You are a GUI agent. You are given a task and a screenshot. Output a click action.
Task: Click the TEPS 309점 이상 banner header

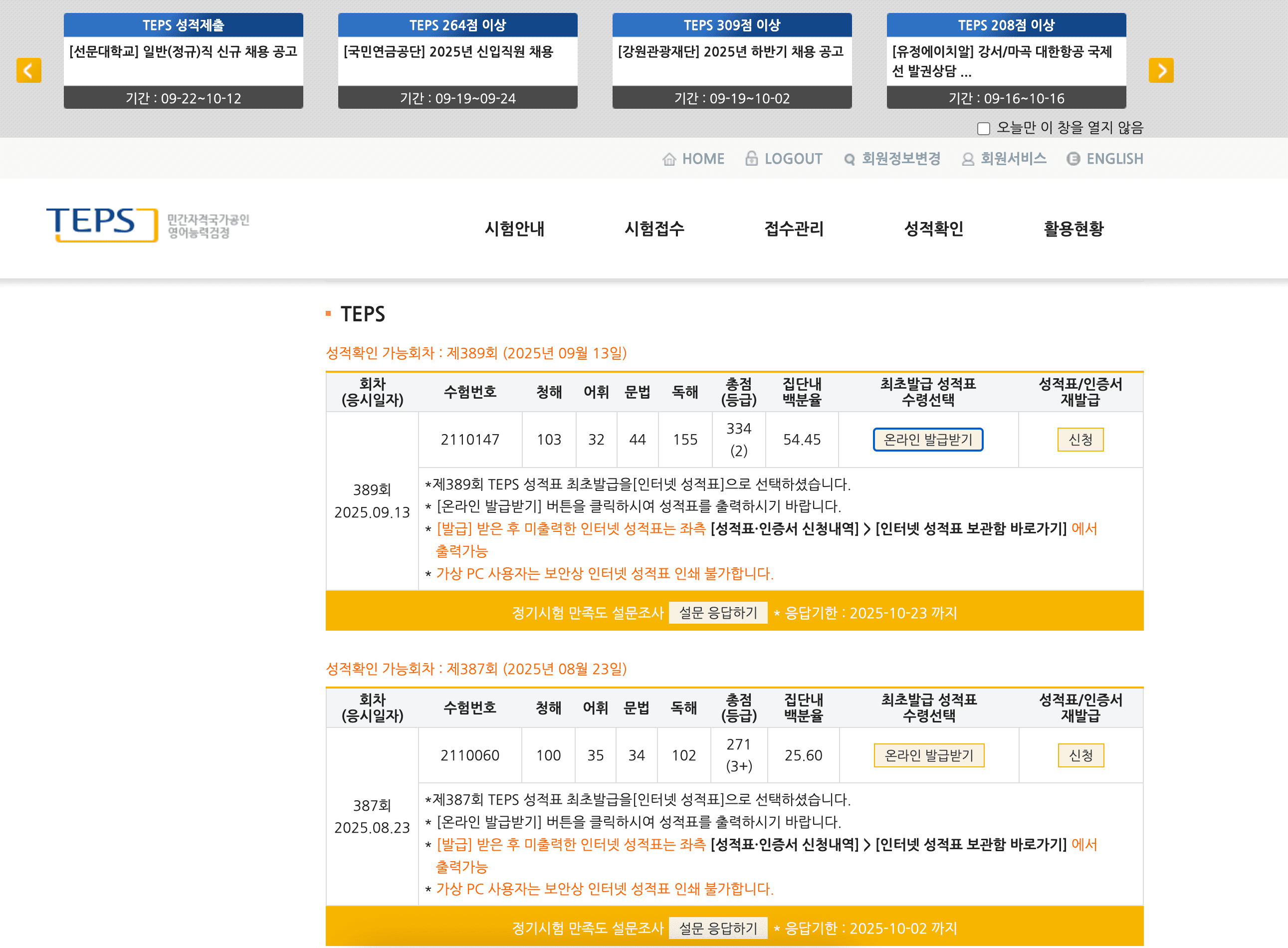pyautogui.click(x=732, y=25)
